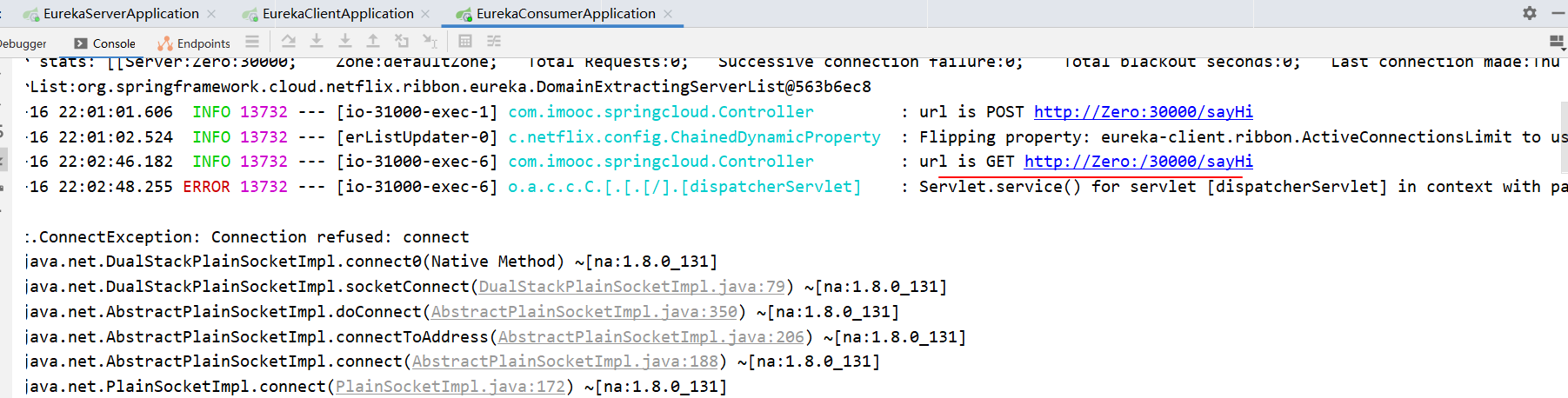Click 'connect0(Native Method)' stack trace line
This screenshot has height=398, width=1568.
(x=371, y=262)
